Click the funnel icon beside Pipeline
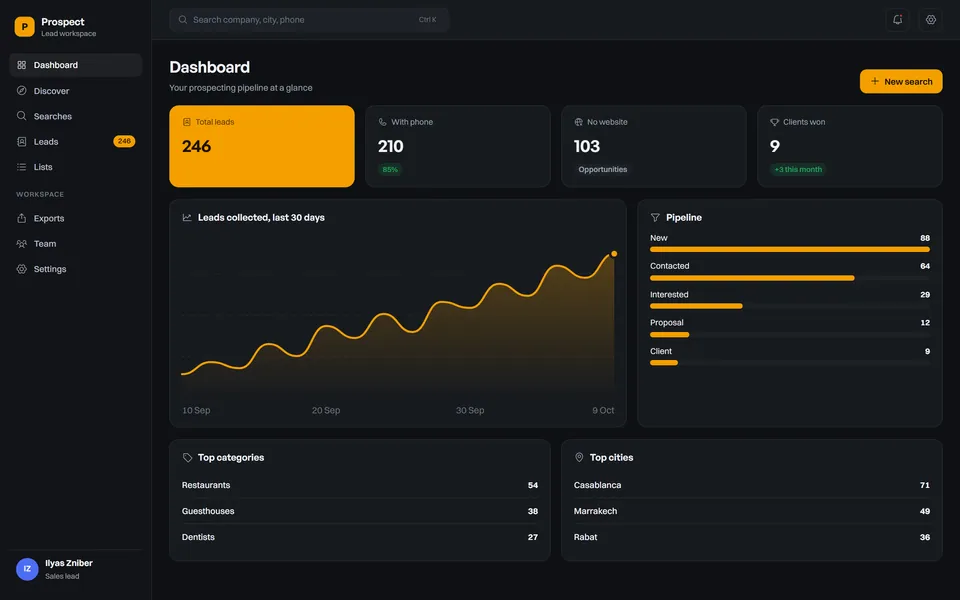Image resolution: width=960 pixels, height=600 pixels. click(x=655, y=217)
